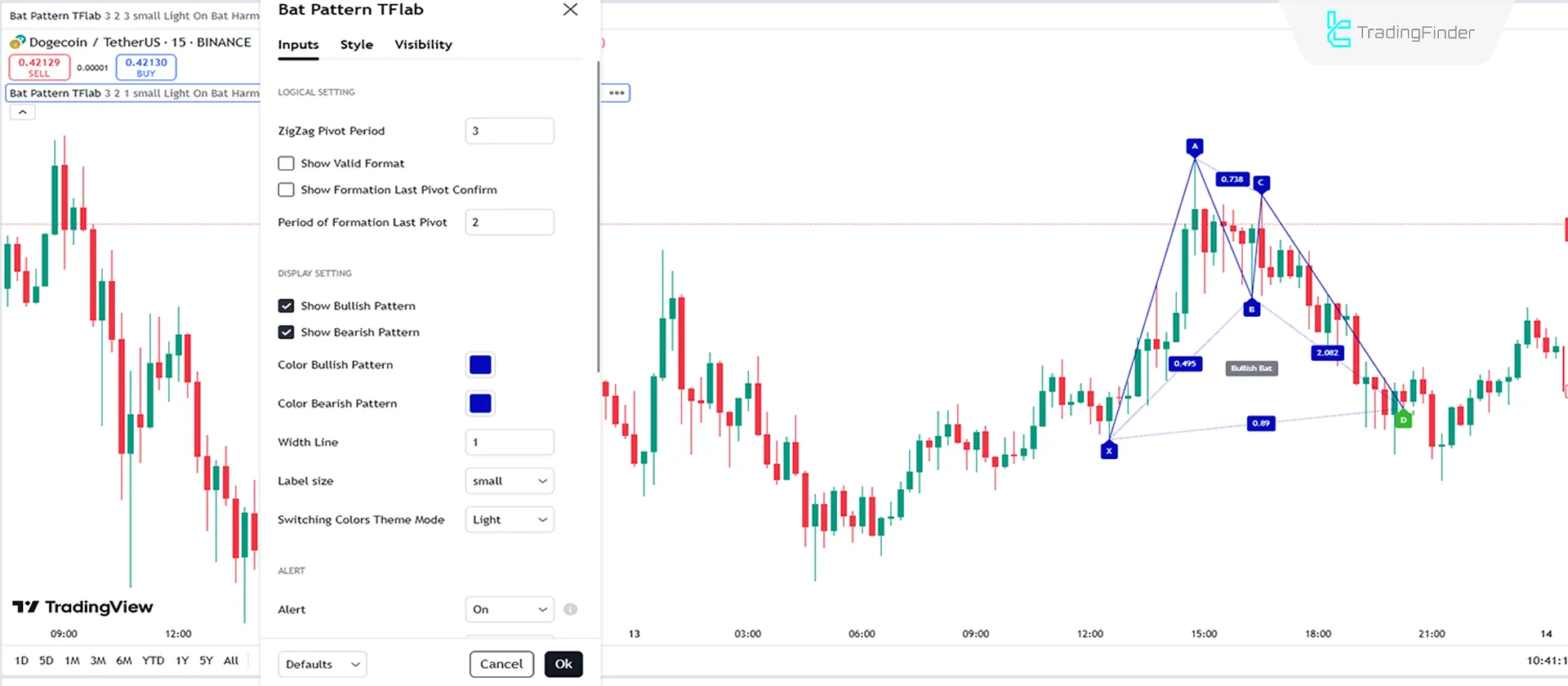The image size is (1568, 686).
Task: Collapse the indicator legend with the chevron arrow
Action: 22,111
